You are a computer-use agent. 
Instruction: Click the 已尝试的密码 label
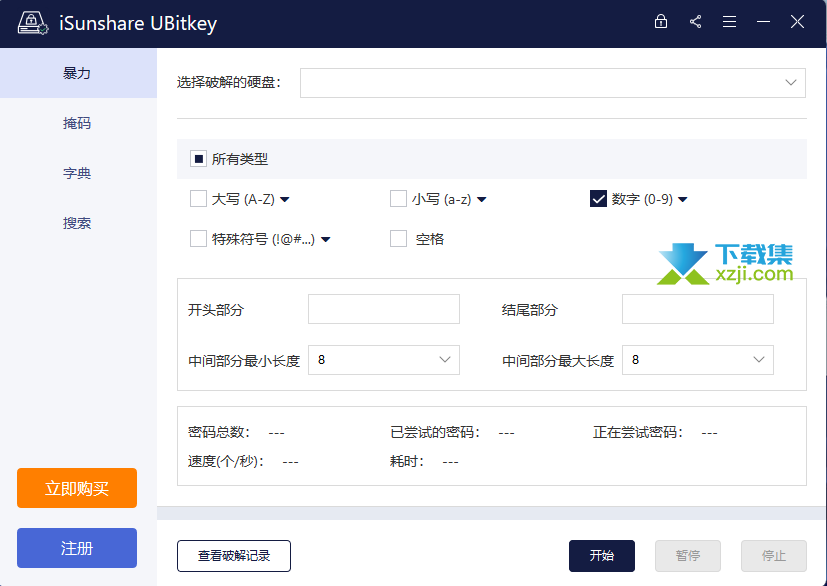tap(435, 433)
